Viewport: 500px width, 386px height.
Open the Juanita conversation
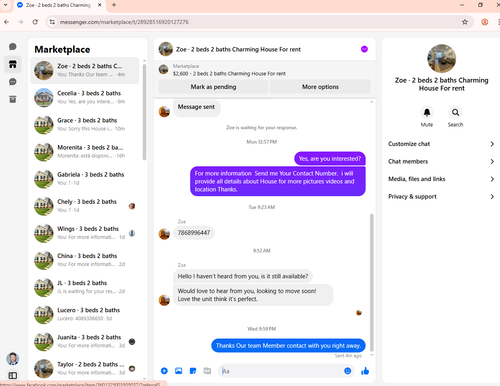[85, 341]
